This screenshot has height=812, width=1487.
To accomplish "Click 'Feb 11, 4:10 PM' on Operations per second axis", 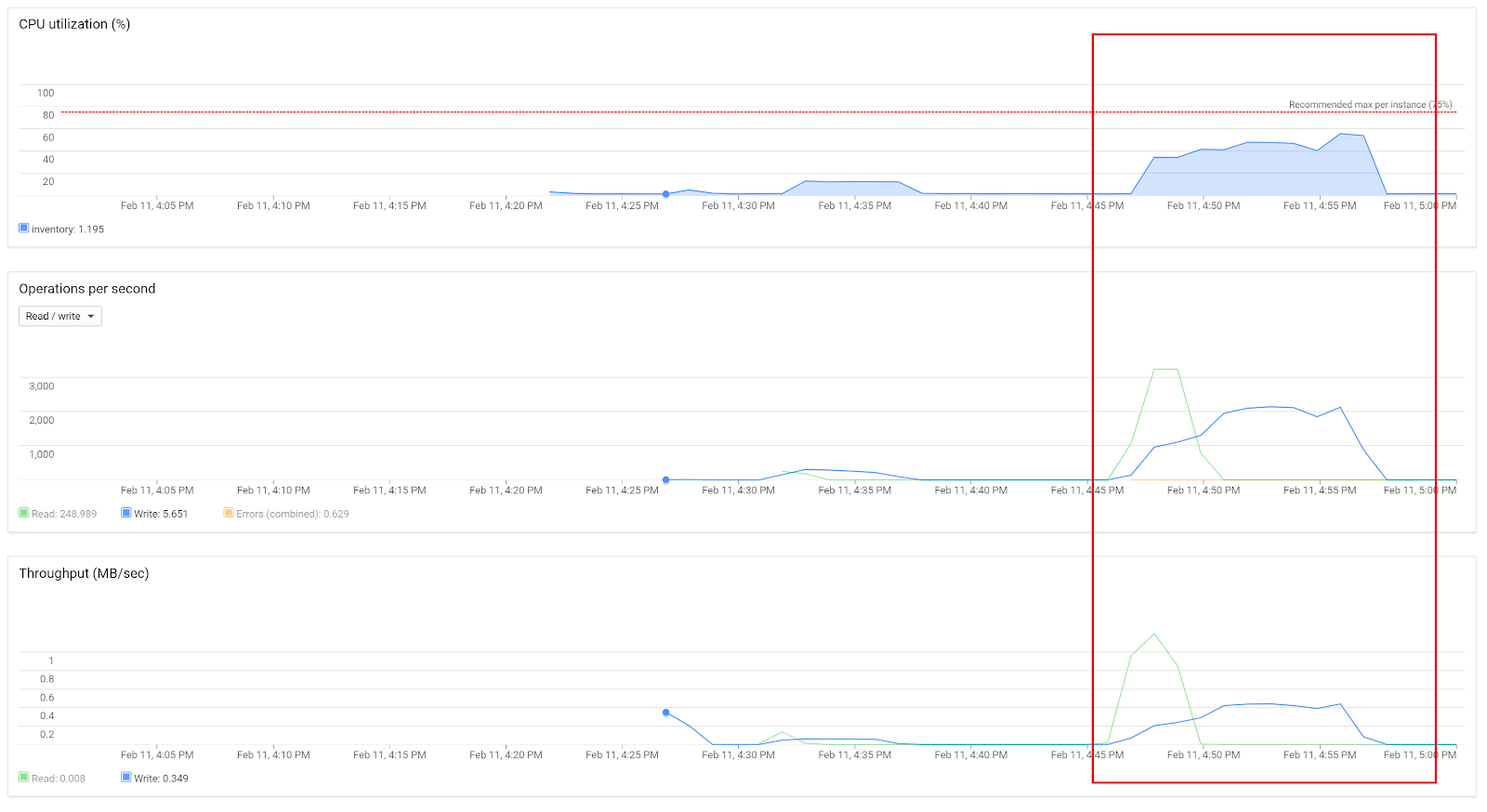I will point(273,490).
